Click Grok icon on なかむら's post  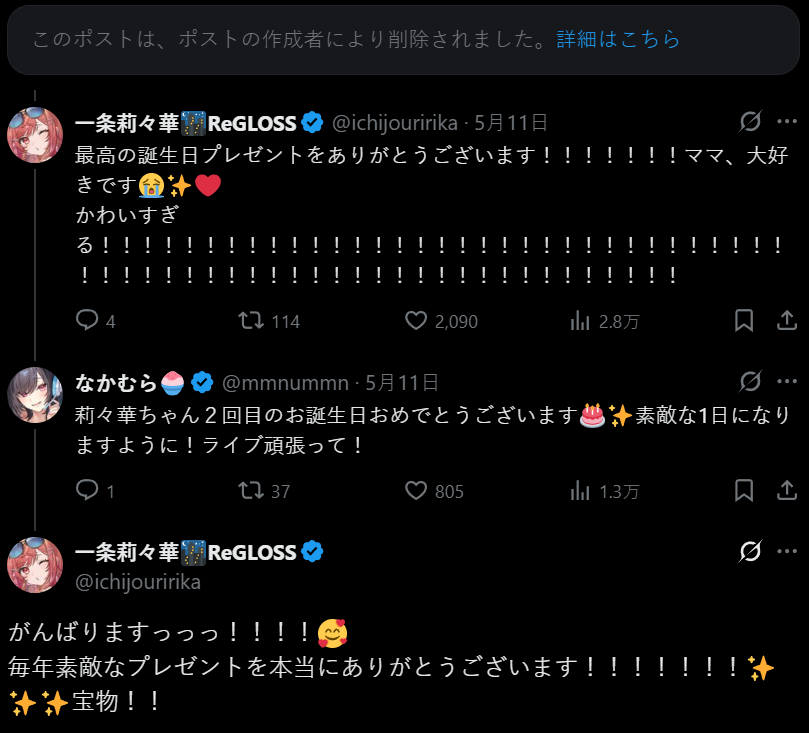[749, 382]
